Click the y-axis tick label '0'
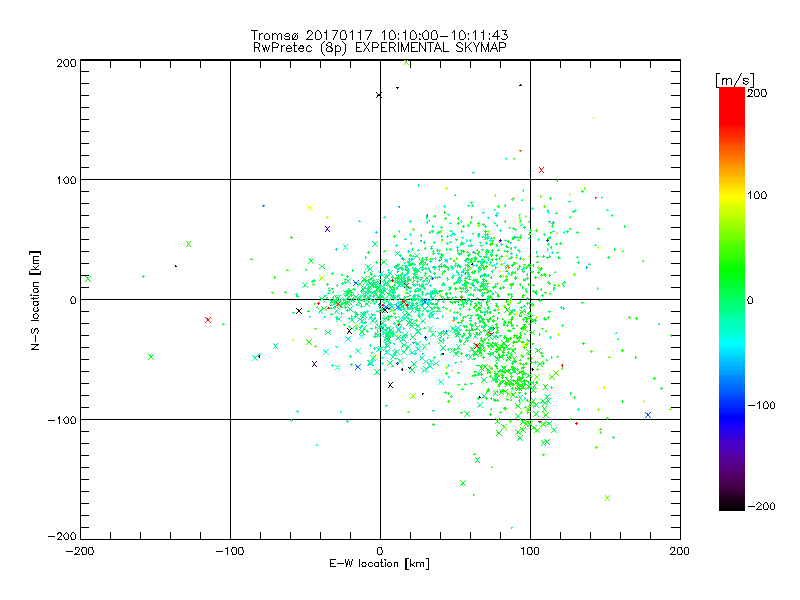This screenshot has width=800, height=600. pos(73,300)
